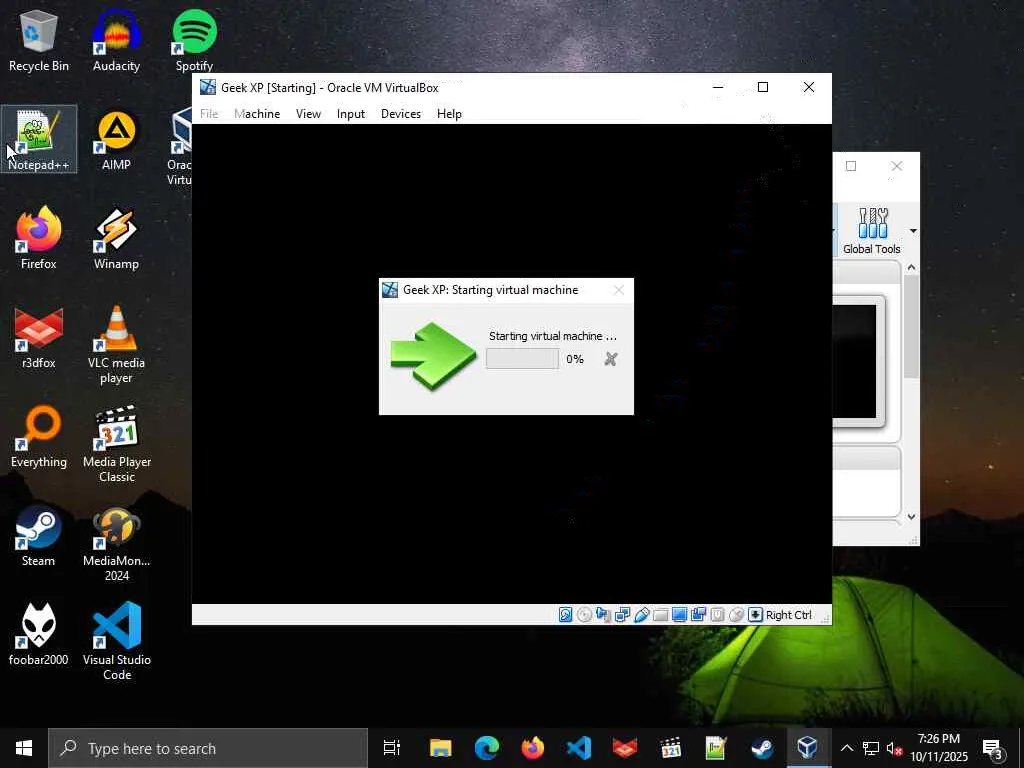The image size is (1024, 768).
Task: Open Media Player Classic from the taskbar
Action: [671, 748]
